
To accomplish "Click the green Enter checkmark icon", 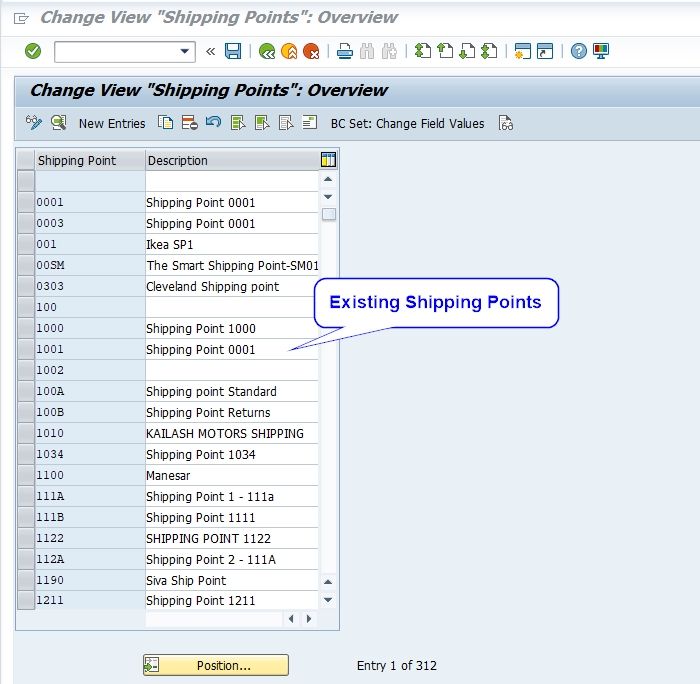I will 33,51.
